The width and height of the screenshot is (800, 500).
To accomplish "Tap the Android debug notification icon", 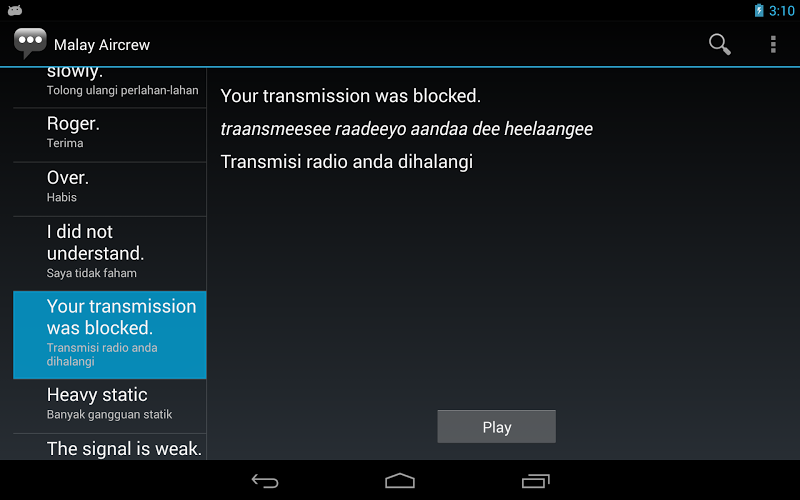I will click(x=15, y=10).
